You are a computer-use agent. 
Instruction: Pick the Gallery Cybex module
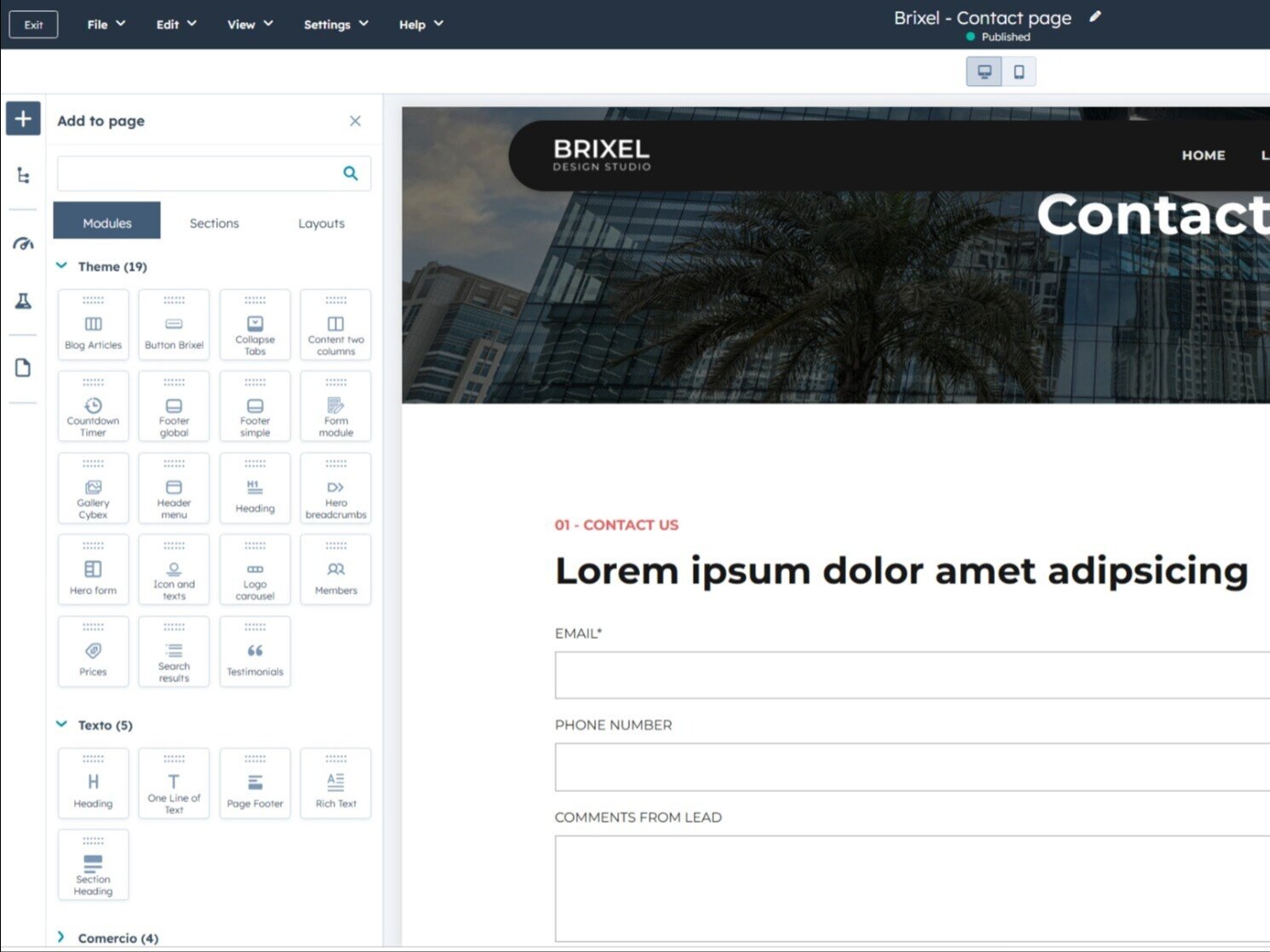pos(93,488)
